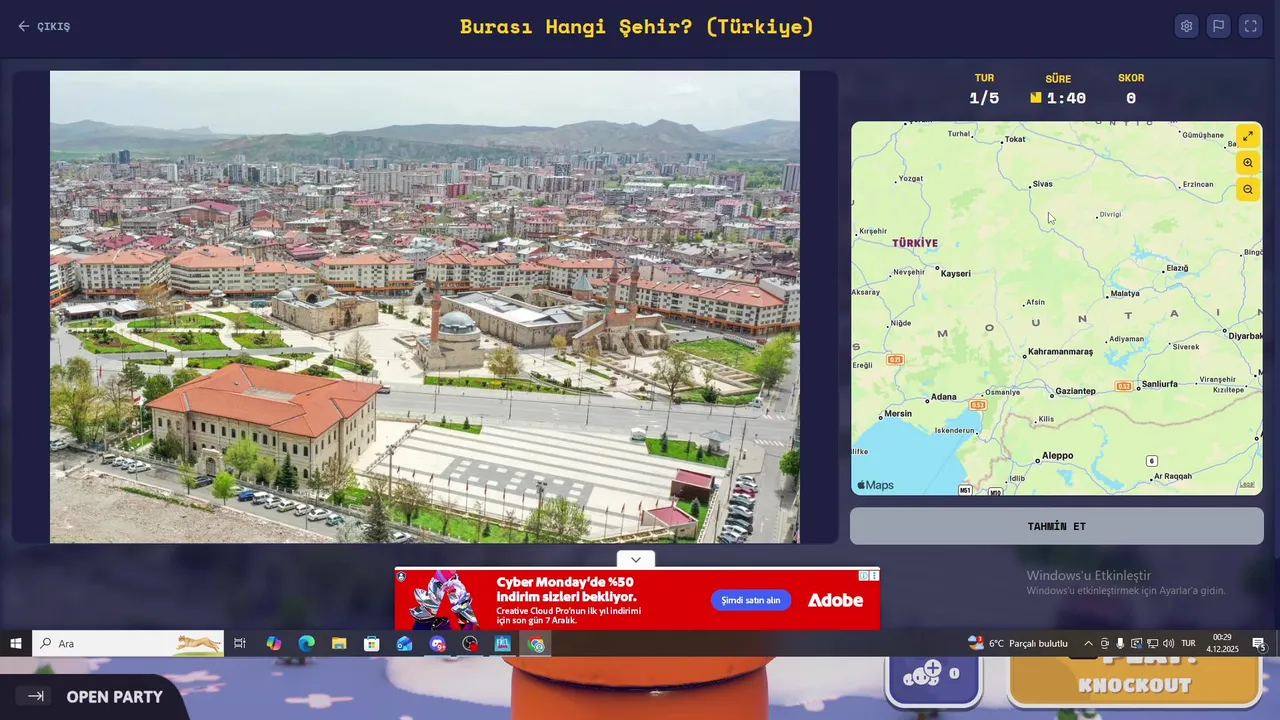Screen dimensions: 1280x720
Task: Submit guess with TAHMİN ET button
Action: (x=1056, y=526)
